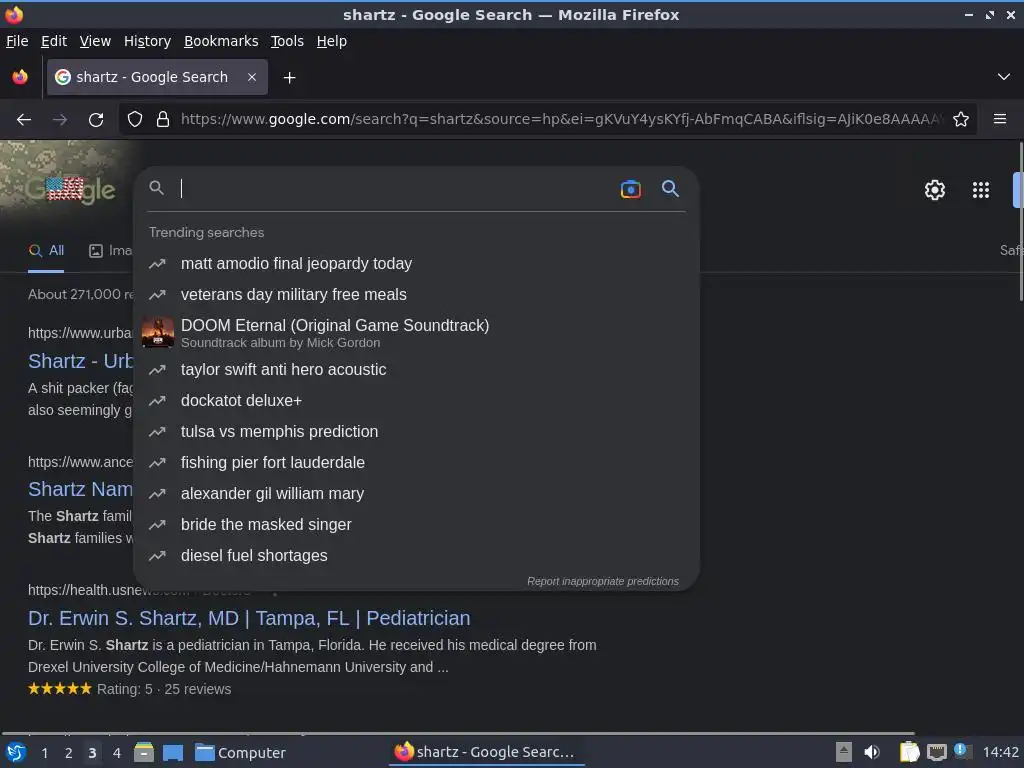Image resolution: width=1024 pixels, height=768 pixels.
Task: Switch to workspace 4
Action: (117, 753)
